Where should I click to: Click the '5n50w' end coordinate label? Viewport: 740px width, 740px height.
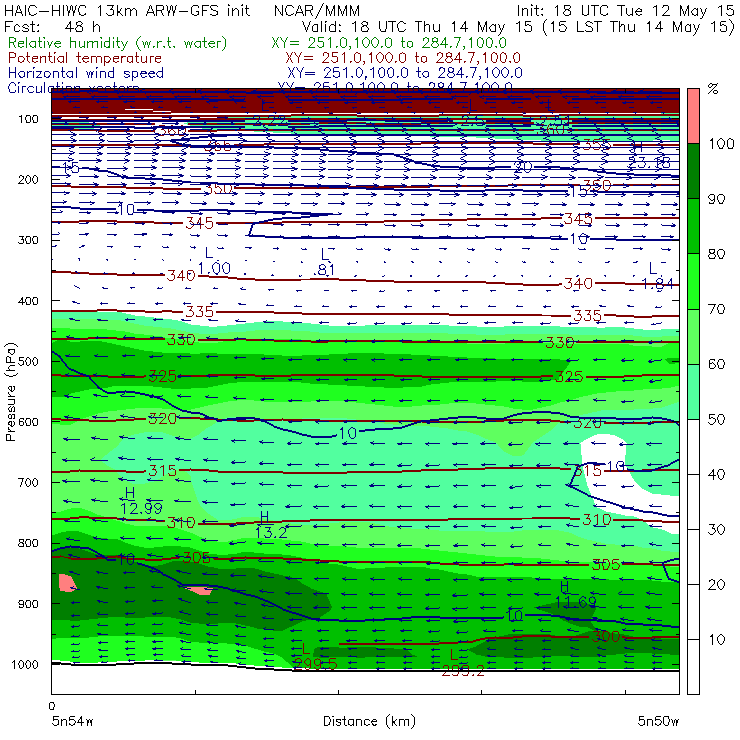coord(658,721)
